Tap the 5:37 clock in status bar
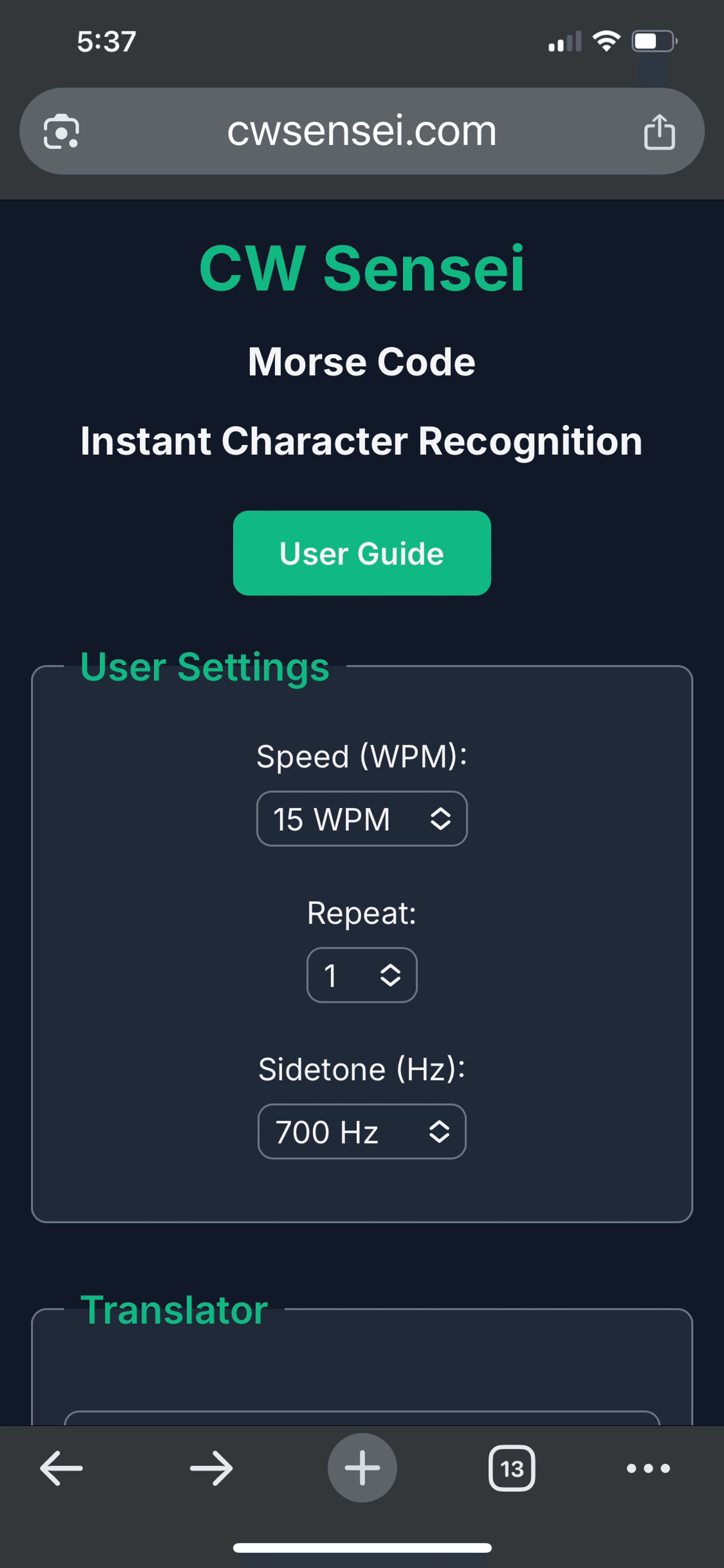Viewport: 724px width, 1568px height. pos(106,41)
